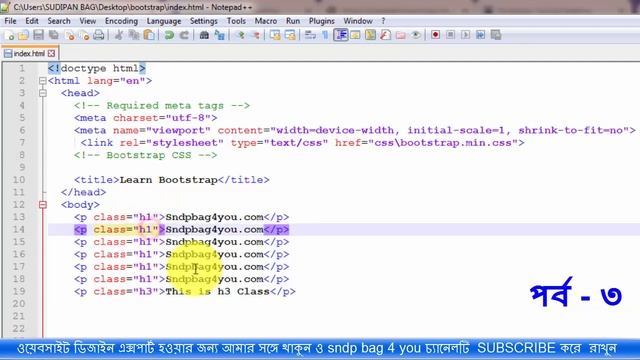Open the View menu

click(88, 21)
